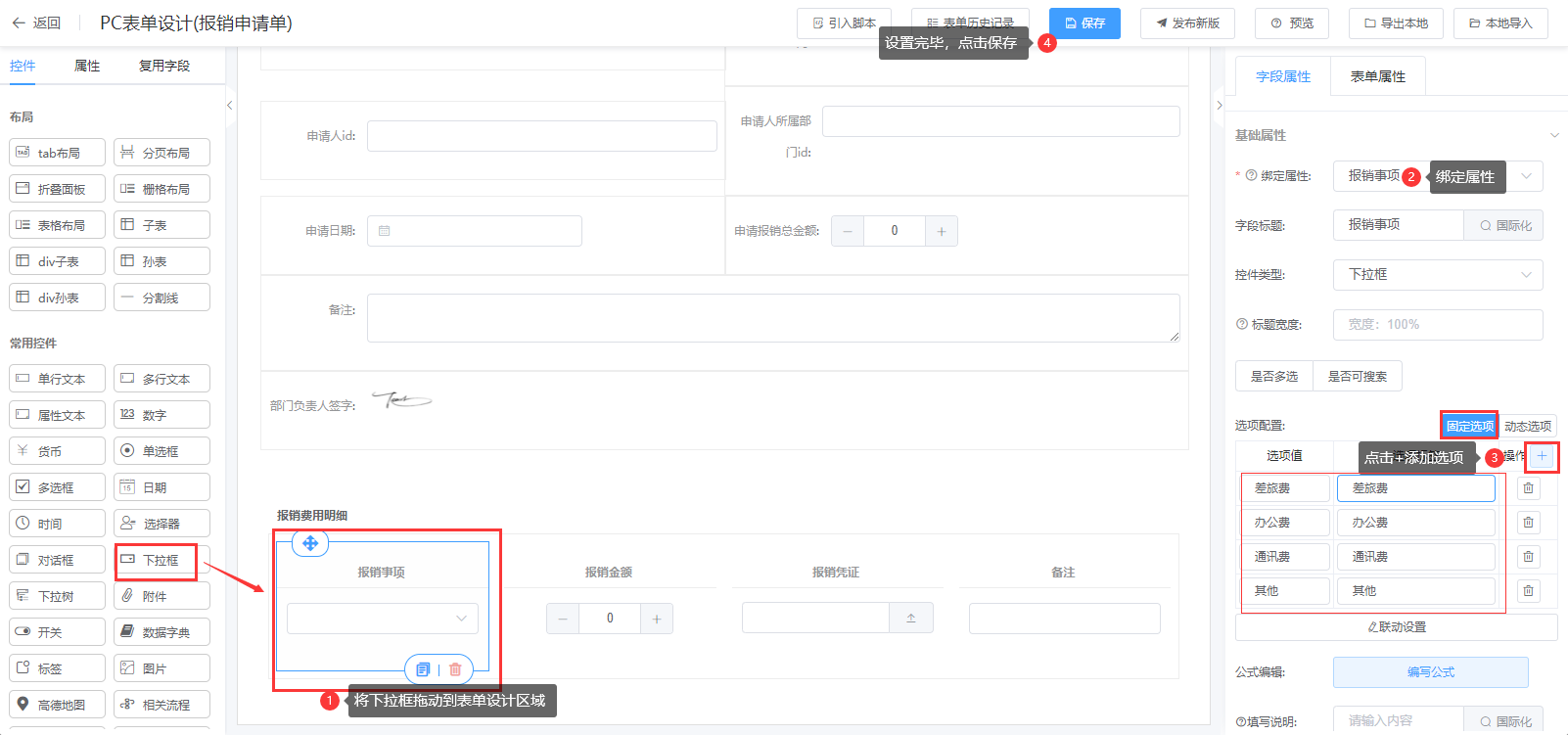Add the 数据字典 control
Image resolution: width=1568 pixels, height=735 pixels.
tap(161, 632)
